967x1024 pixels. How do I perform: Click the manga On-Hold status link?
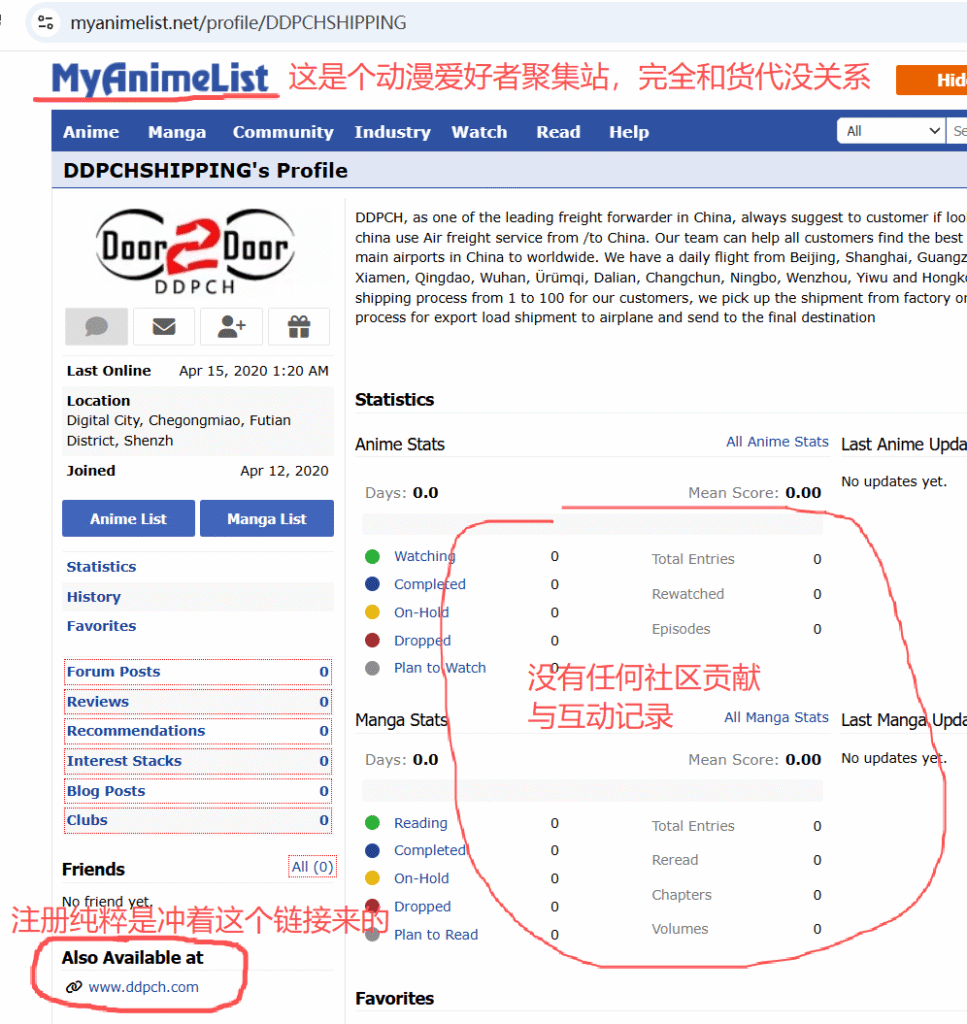coord(421,878)
